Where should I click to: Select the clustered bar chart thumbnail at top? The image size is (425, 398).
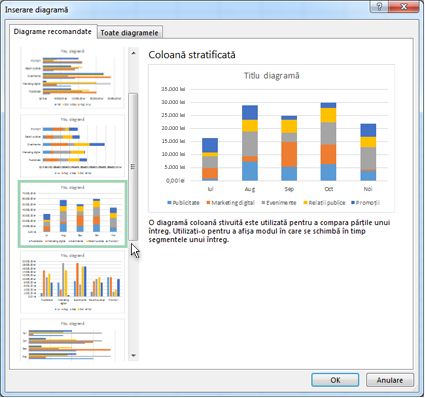coord(72,78)
